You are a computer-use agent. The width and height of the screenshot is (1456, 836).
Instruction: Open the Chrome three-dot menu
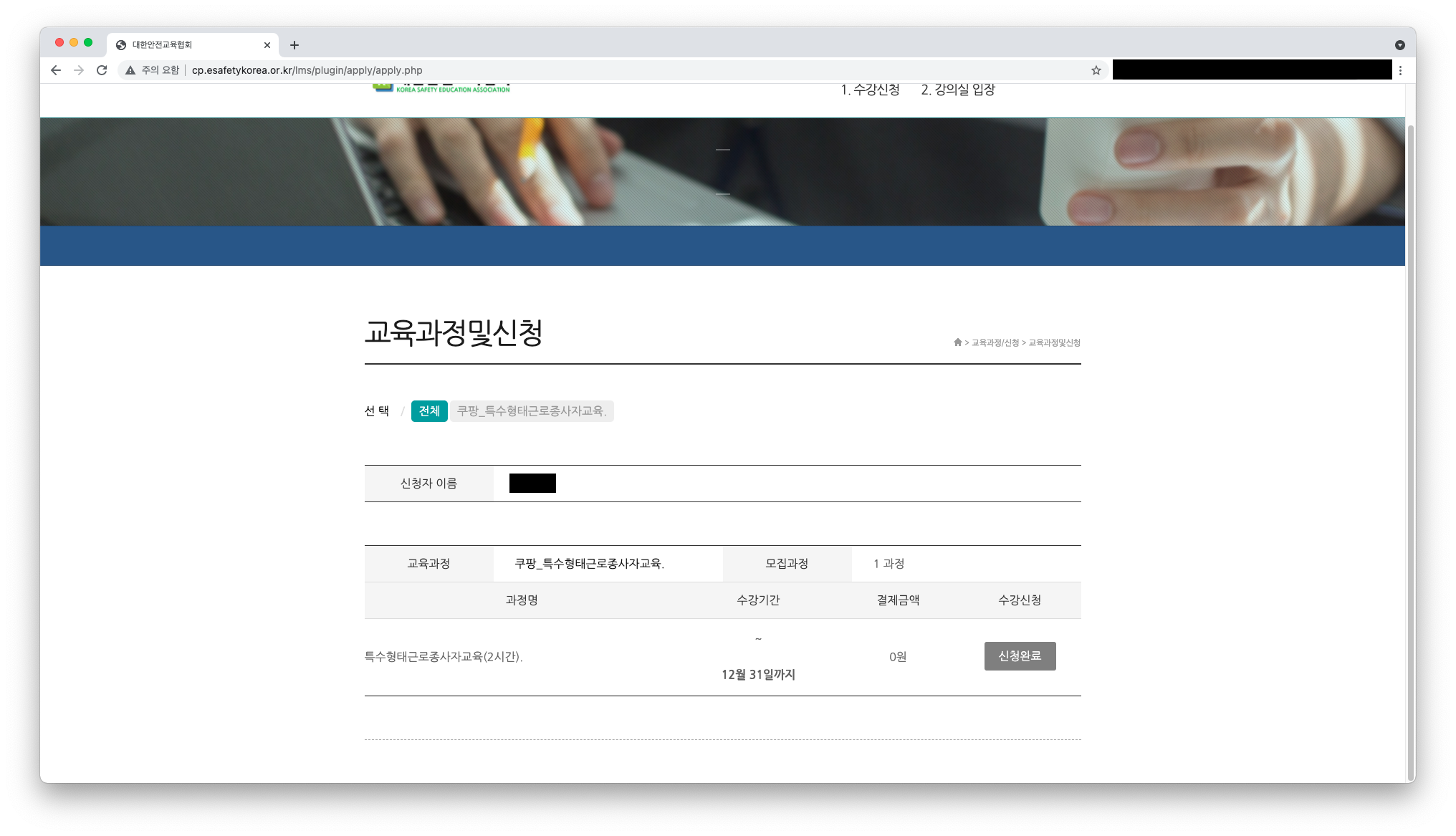(x=1400, y=70)
